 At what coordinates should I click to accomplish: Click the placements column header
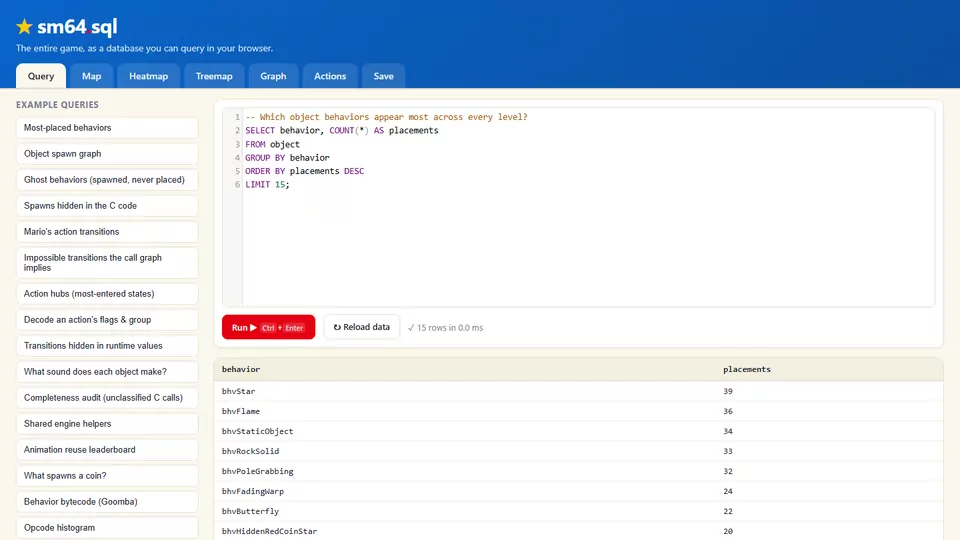coord(747,369)
